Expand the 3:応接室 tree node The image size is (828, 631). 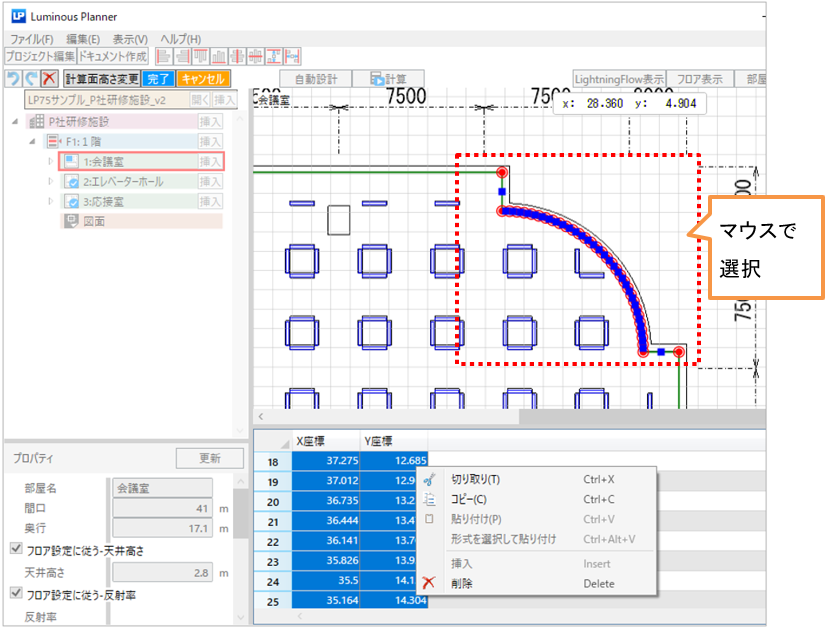click(x=51, y=202)
